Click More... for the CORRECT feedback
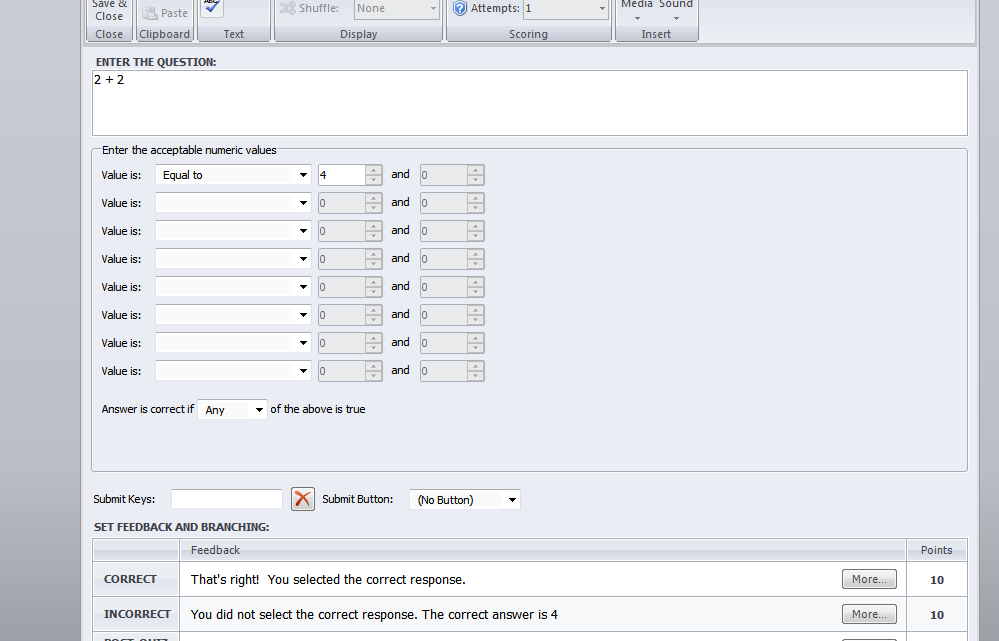 tap(869, 579)
